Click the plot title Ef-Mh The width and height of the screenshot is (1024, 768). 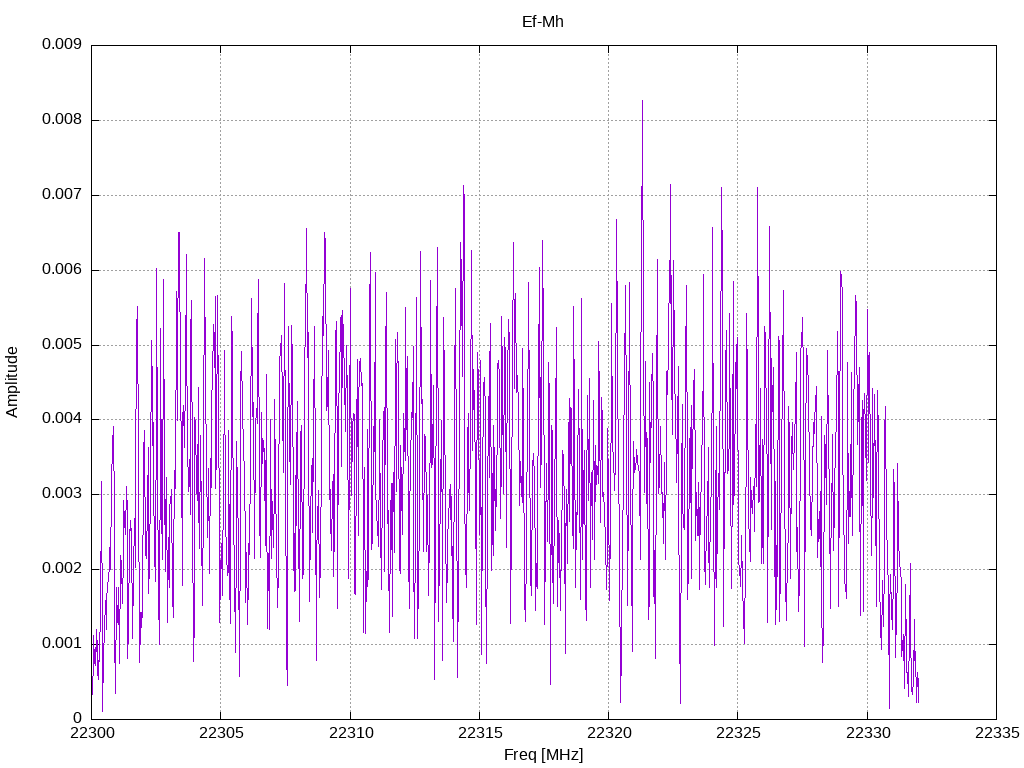(x=543, y=22)
